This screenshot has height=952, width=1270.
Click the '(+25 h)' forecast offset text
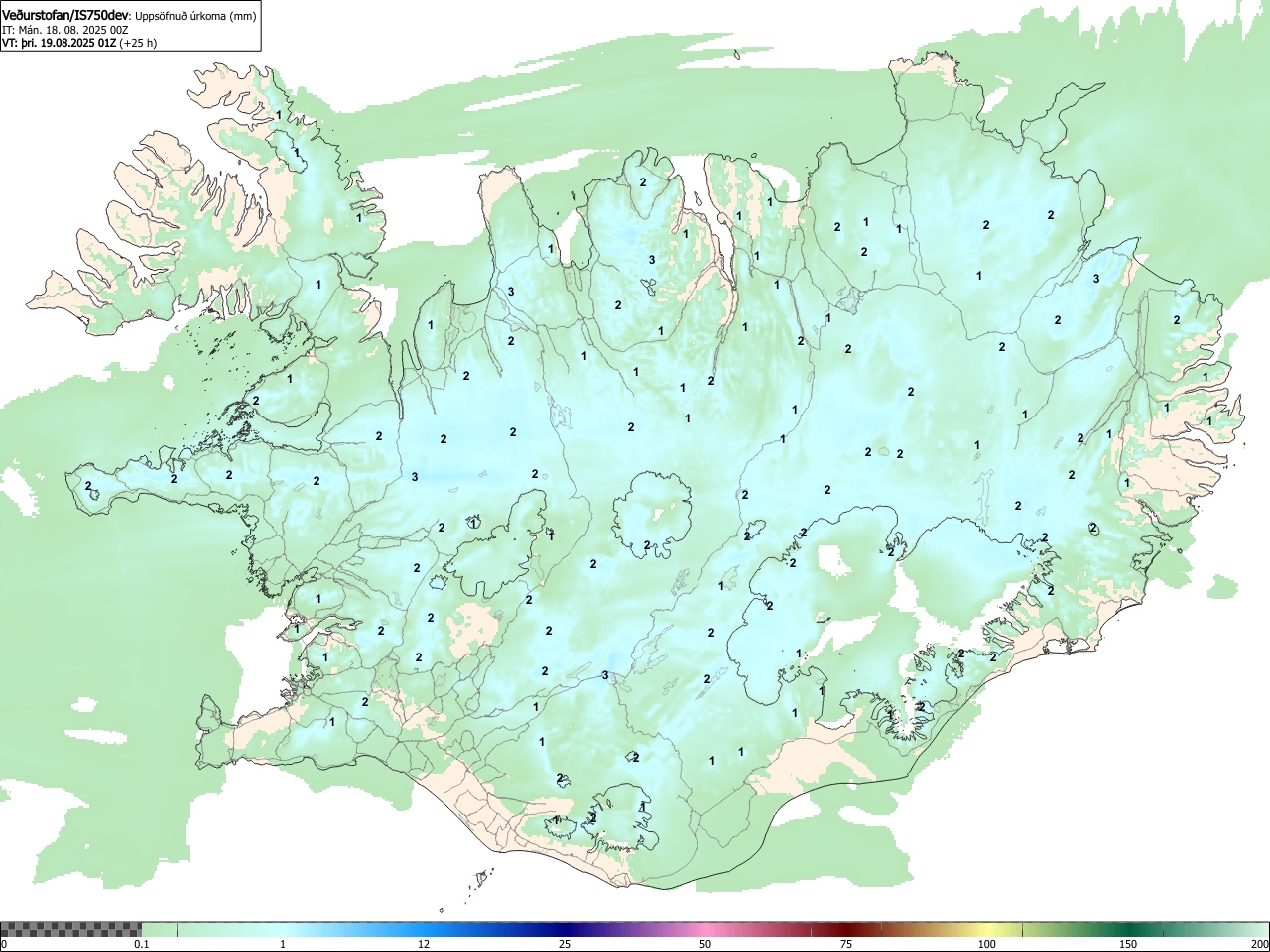pyautogui.click(x=138, y=43)
